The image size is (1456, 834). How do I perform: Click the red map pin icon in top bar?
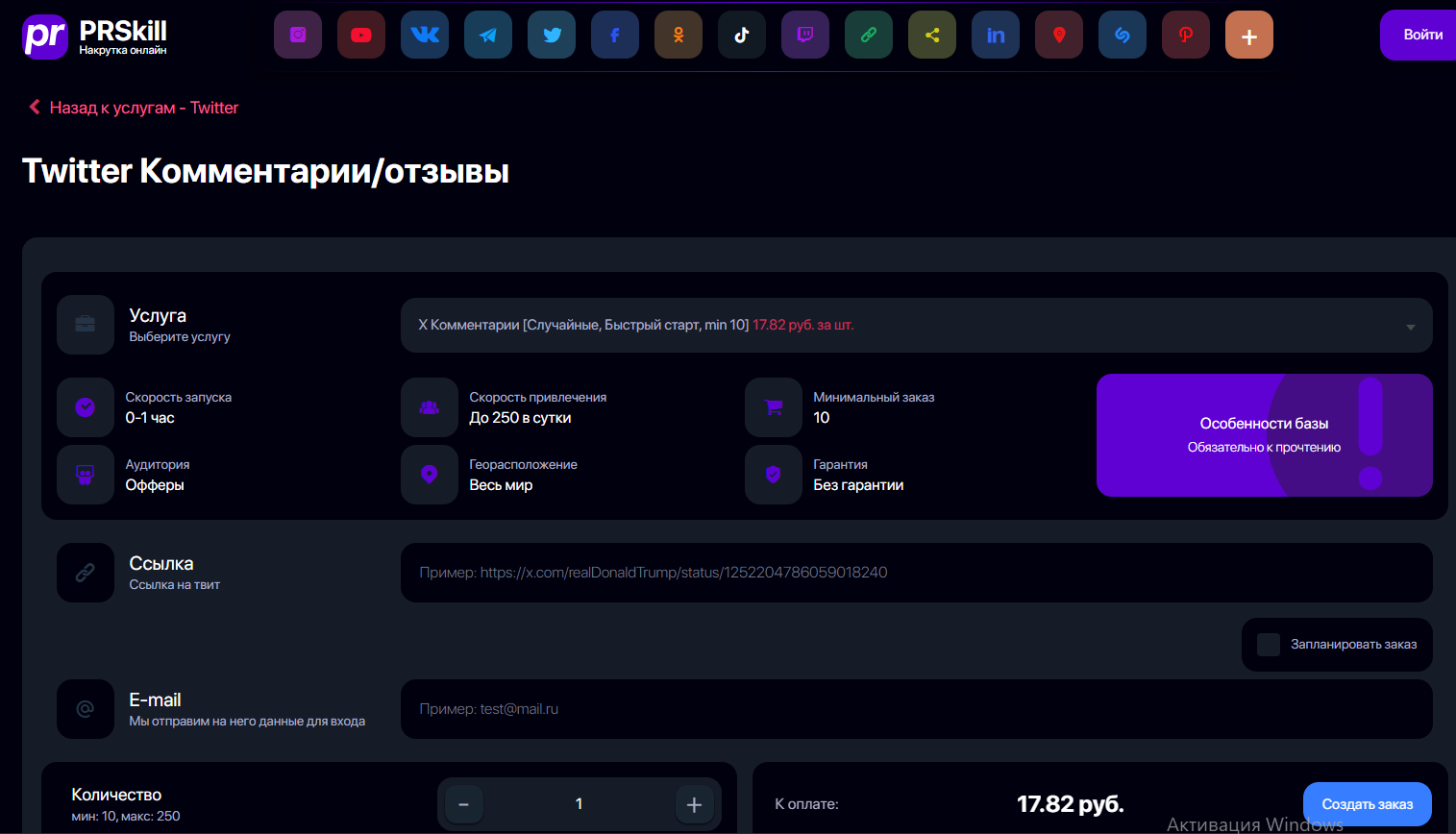click(x=1059, y=35)
